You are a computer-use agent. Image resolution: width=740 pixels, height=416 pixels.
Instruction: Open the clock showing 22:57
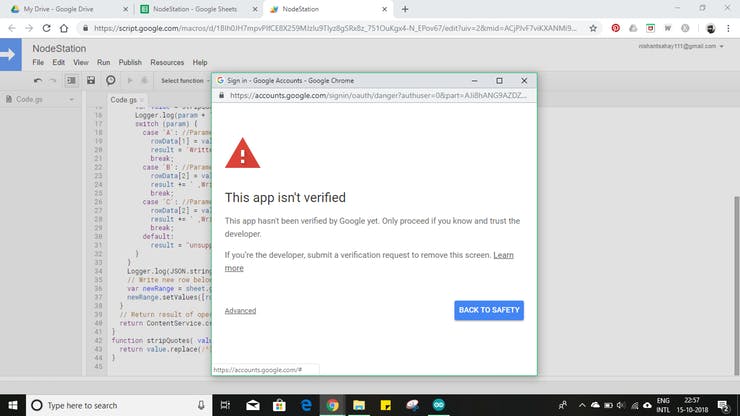(692, 405)
